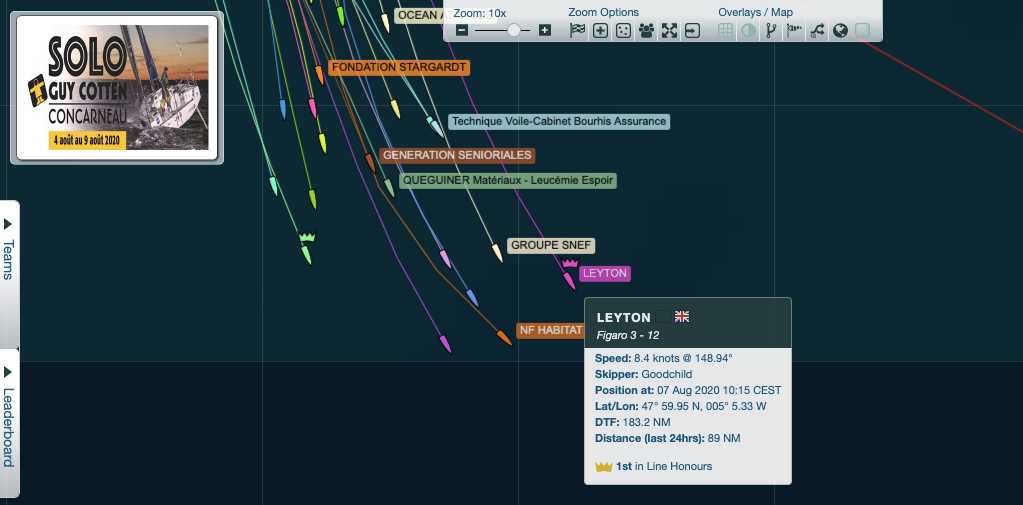Click the UK flag in LEYTON popup
Viewport: 1023px width, 505px height.
(x=682, y=317)
